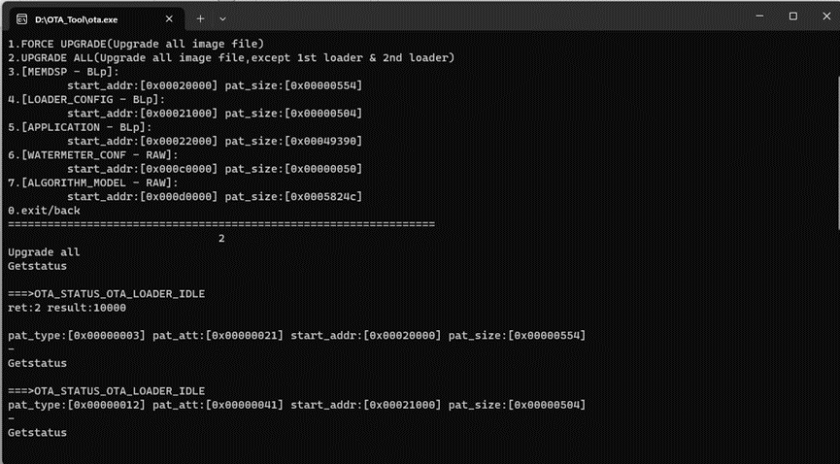Click the '3.[MEMDSP - BLp]' entry
The width and height of the screenshot is (840, 464).
64,72
